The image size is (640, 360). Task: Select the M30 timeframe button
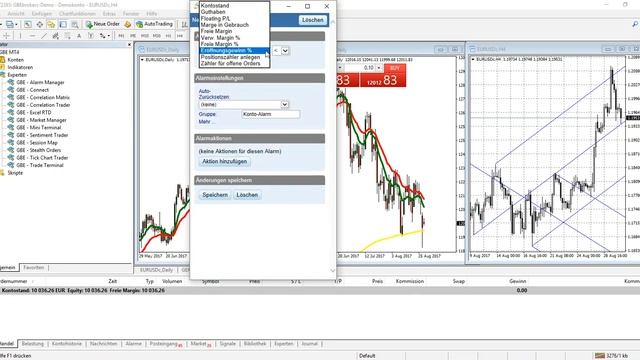point(157,36)
